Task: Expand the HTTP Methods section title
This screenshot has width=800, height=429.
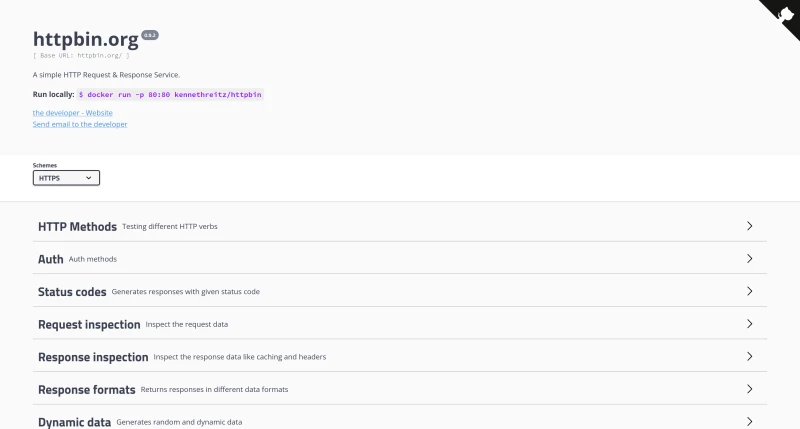Action: (77, 227)
